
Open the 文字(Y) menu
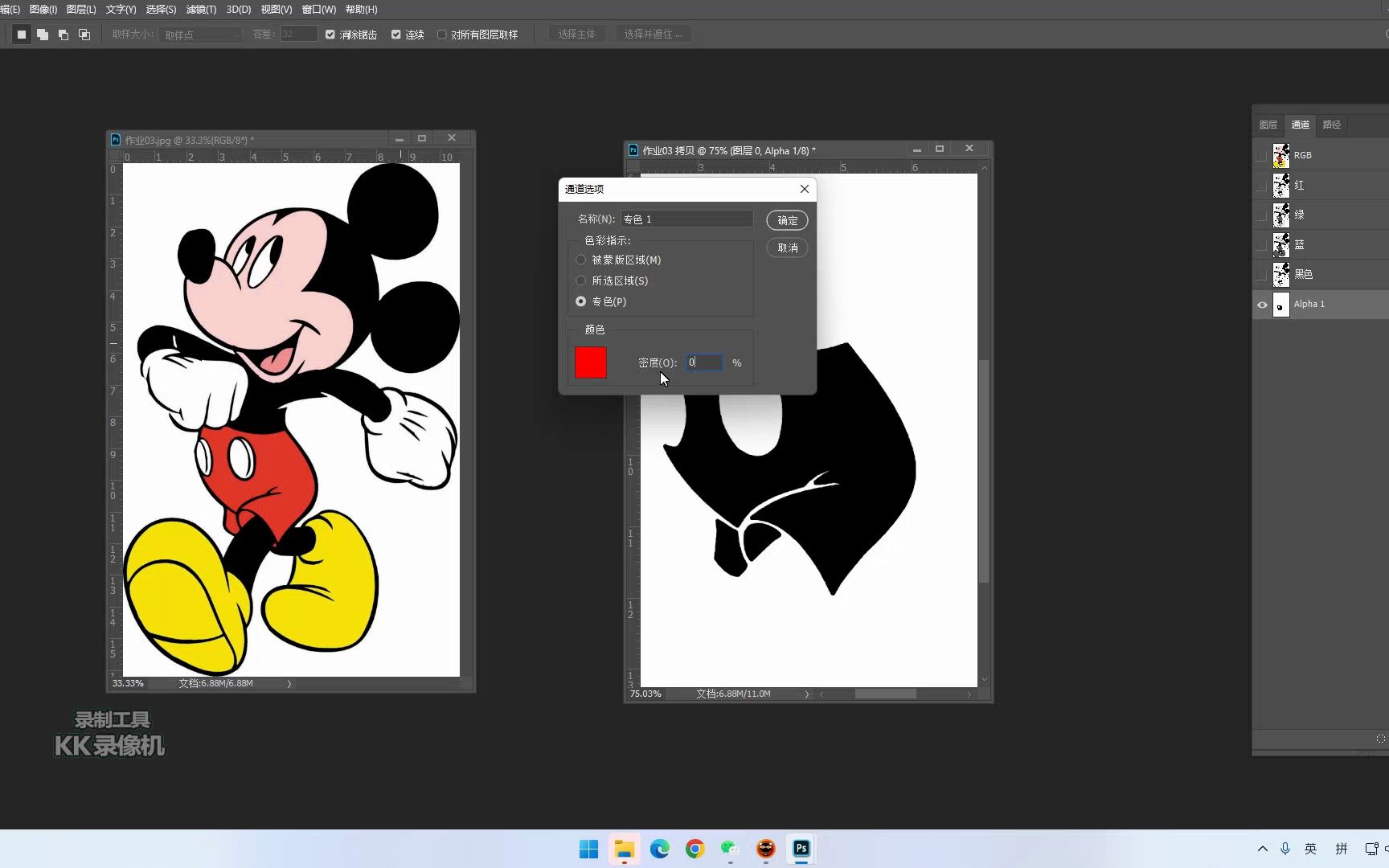pyautogui.click(x=121, y=10)
